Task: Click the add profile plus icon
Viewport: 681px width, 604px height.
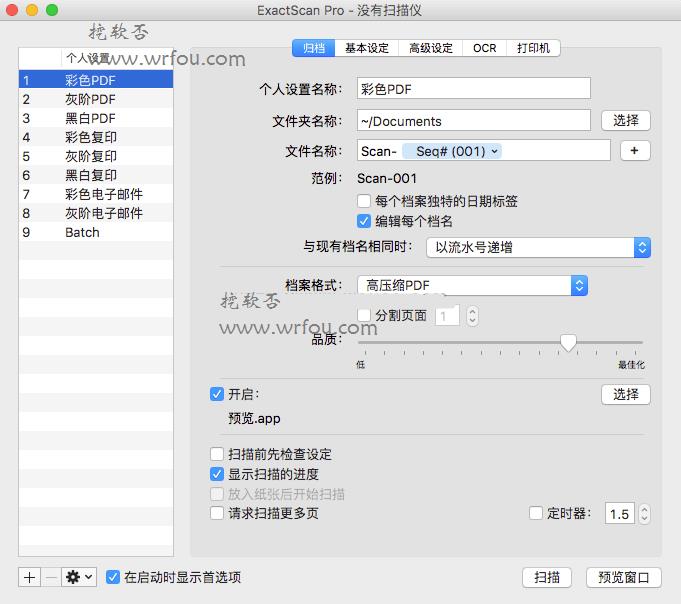Action: 30,577
